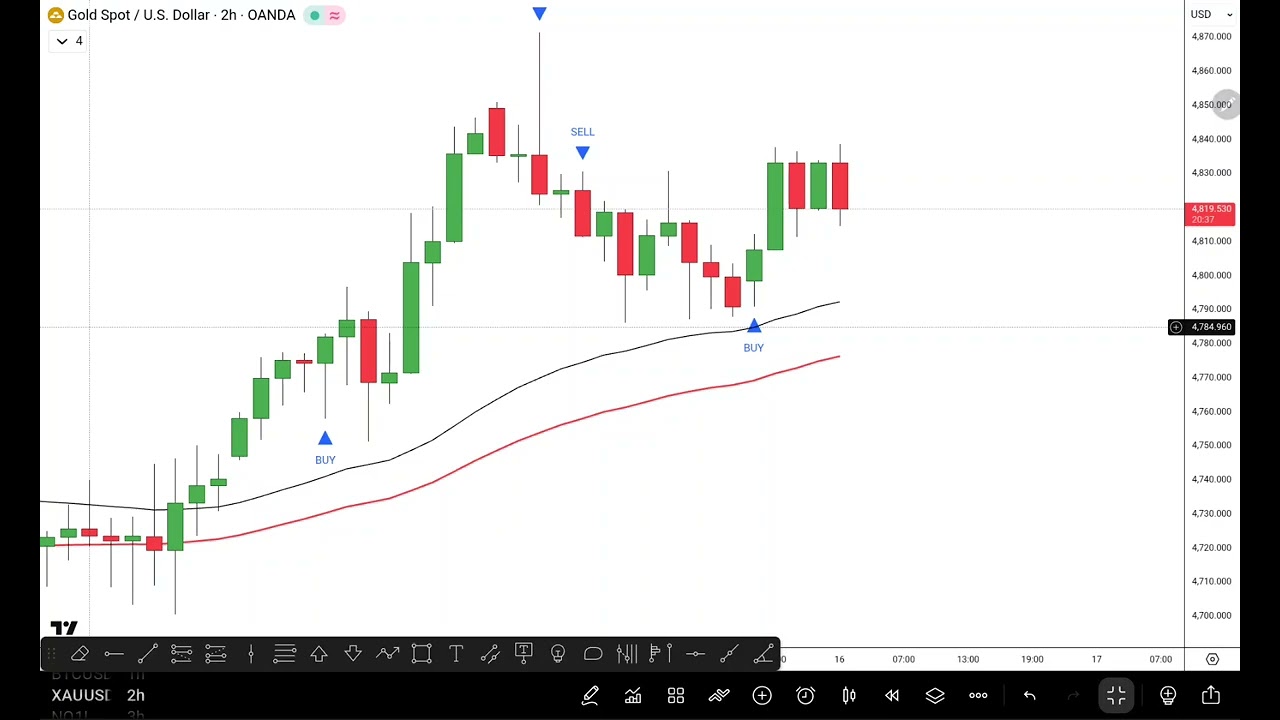Select the rounded shape drawing tool

coord(593,654)
